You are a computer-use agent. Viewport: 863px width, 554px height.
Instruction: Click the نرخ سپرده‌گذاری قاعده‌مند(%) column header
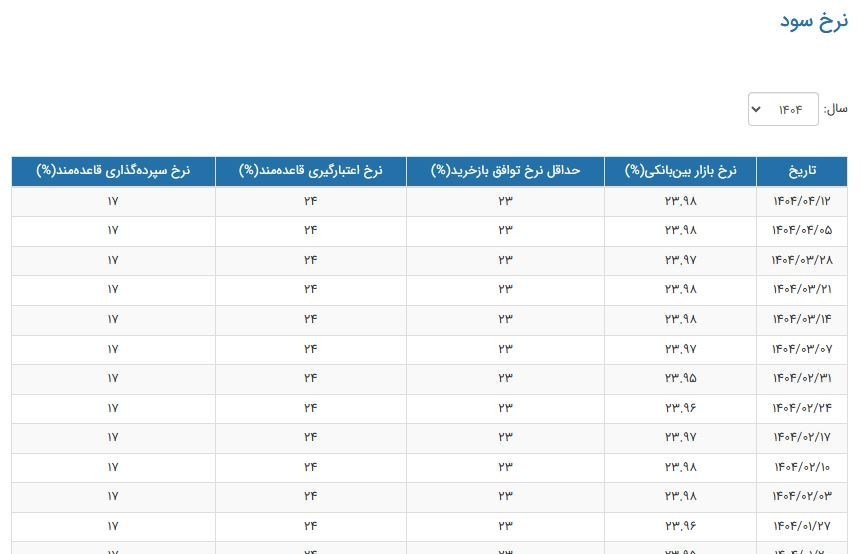click(113, 171)
